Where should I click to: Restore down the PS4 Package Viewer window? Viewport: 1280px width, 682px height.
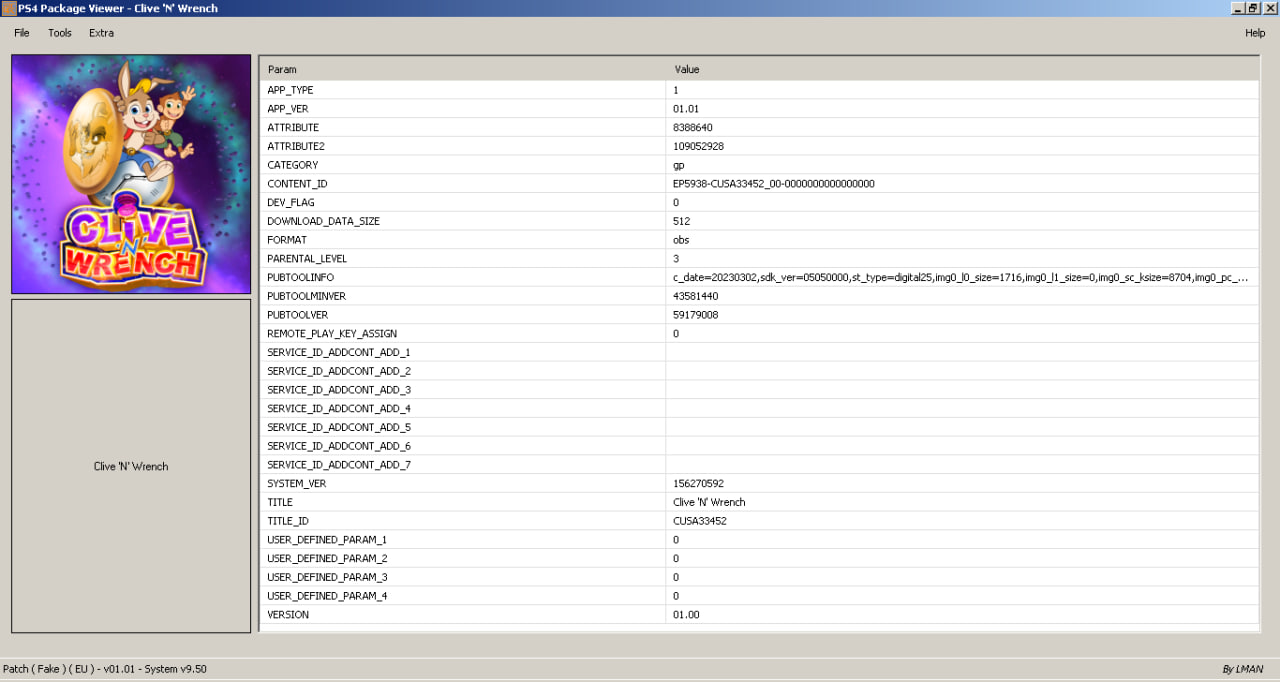click(1253, 8)
